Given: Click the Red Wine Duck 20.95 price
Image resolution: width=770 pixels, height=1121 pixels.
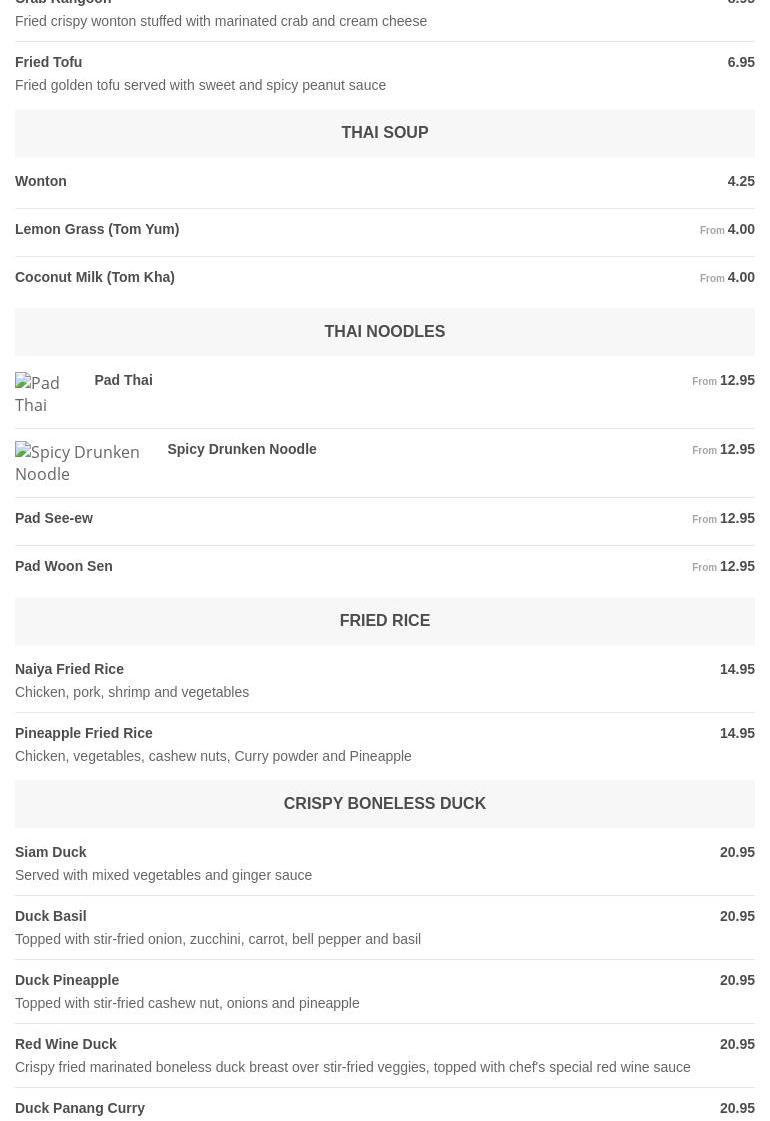Looking at the screenshot, I should pos(737,1044).
